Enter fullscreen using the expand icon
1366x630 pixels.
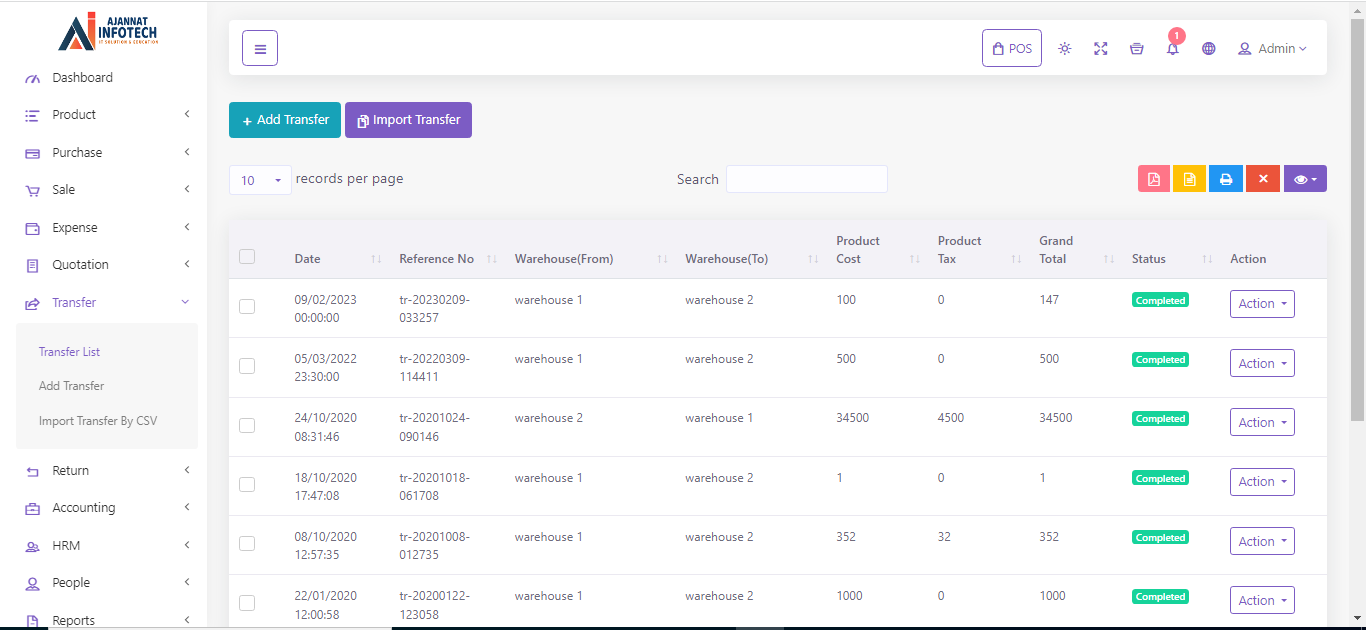coord(1101,48)
